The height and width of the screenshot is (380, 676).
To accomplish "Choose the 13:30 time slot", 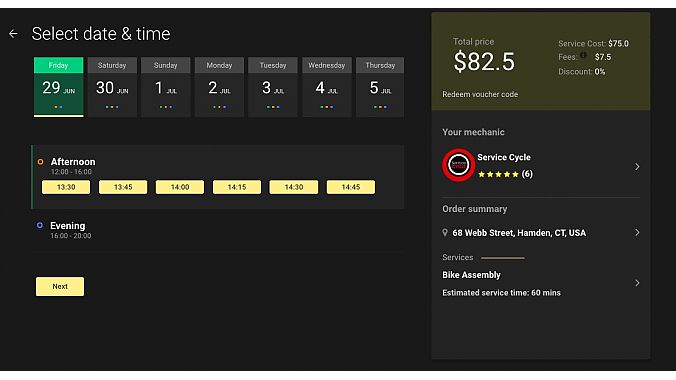I will tap(66, 187).
